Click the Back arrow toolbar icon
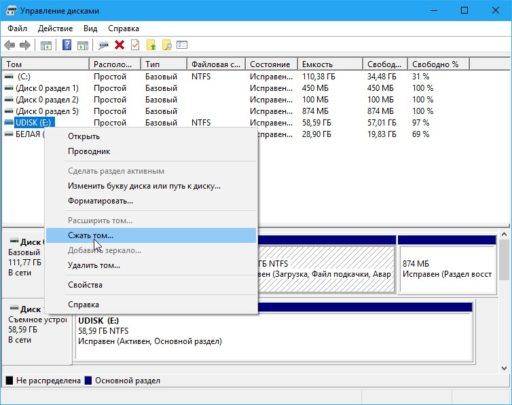 coord(10,45)
